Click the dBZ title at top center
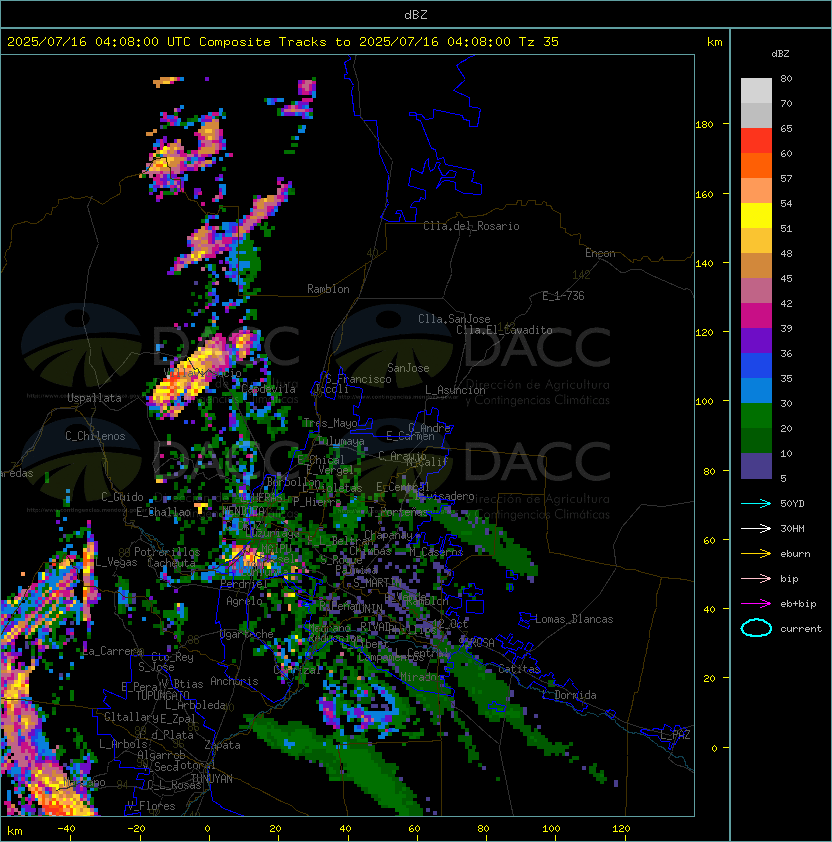832x842 pixels. point(416,15)
